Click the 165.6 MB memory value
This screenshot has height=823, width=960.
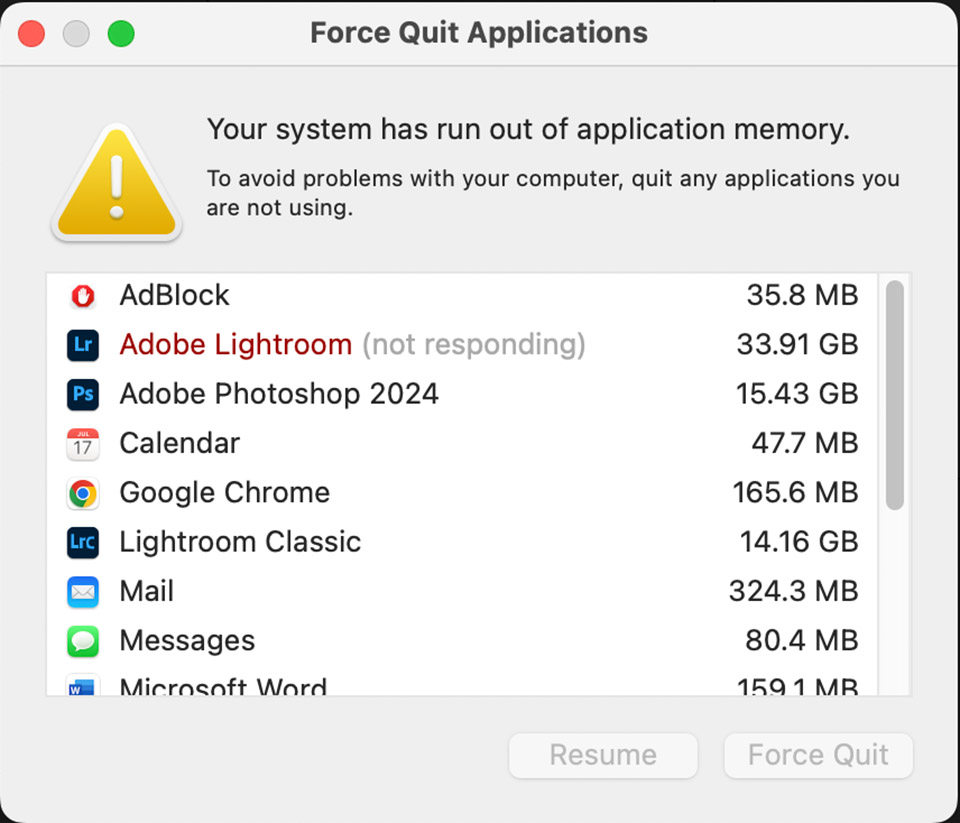[795, 493]
